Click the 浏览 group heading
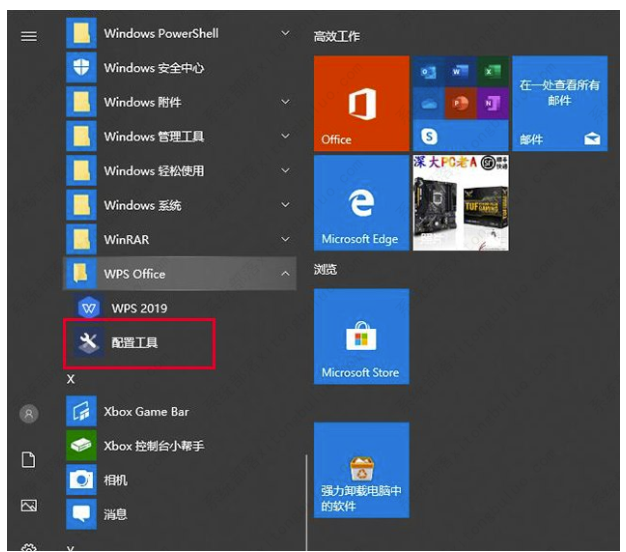This screenshot has width=626, height=552. [325, 269]
